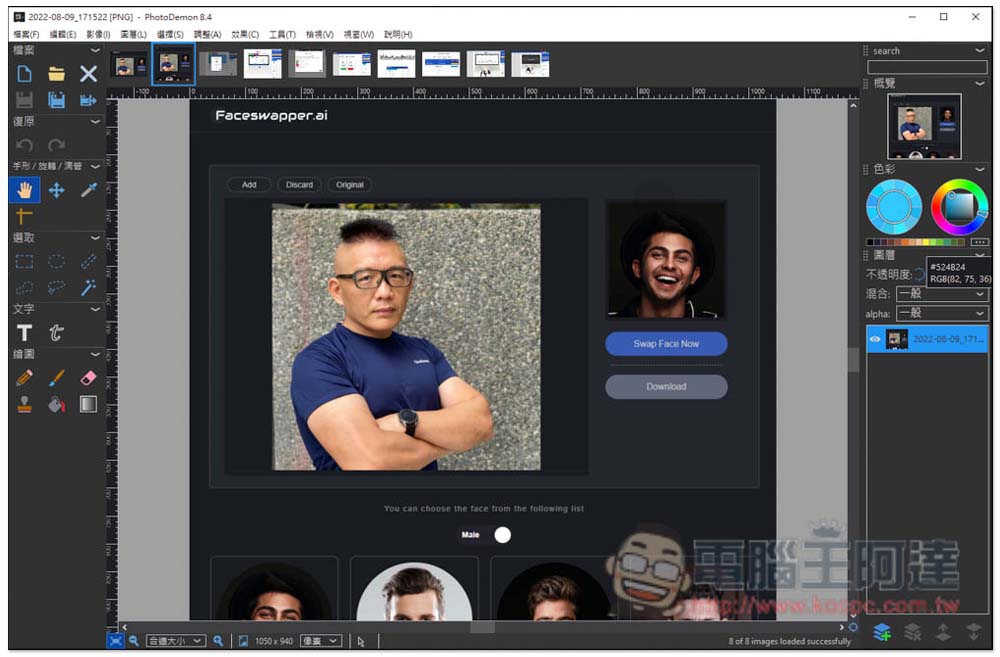Image resolution: width=1000 pixels, height=657 pixels.
Task: Collapse the 檔案 tool panel
Action: (95, 50)
